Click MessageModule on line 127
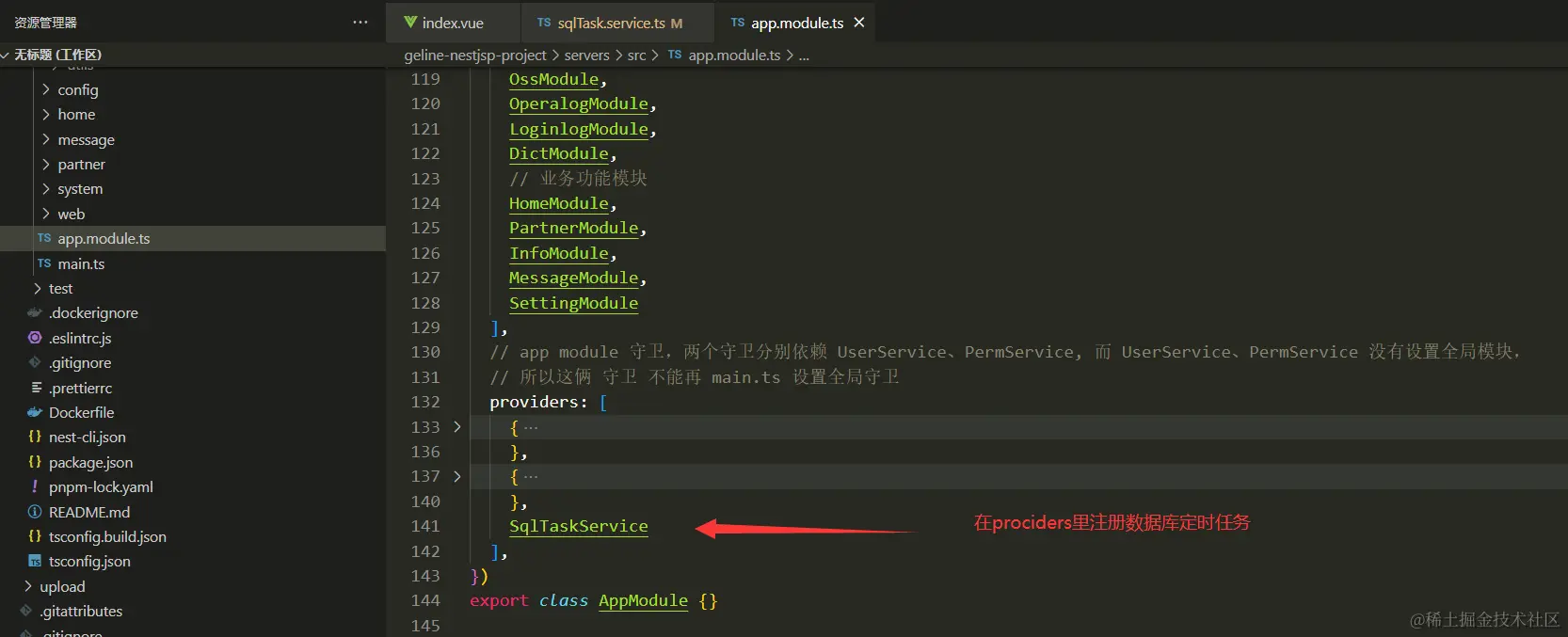This screenshot has height=637, width=1568. tap(574, 278)
